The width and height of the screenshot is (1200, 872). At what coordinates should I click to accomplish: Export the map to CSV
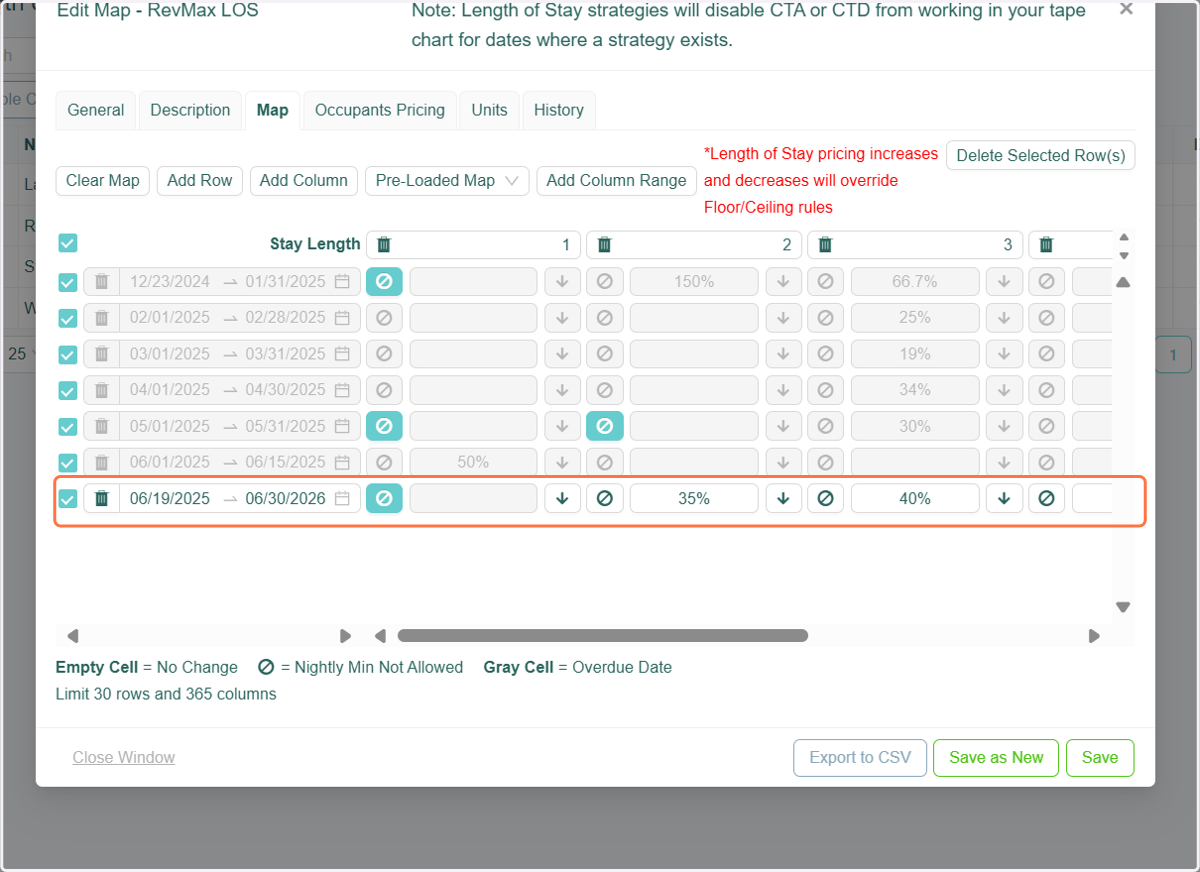click(861, 758)
